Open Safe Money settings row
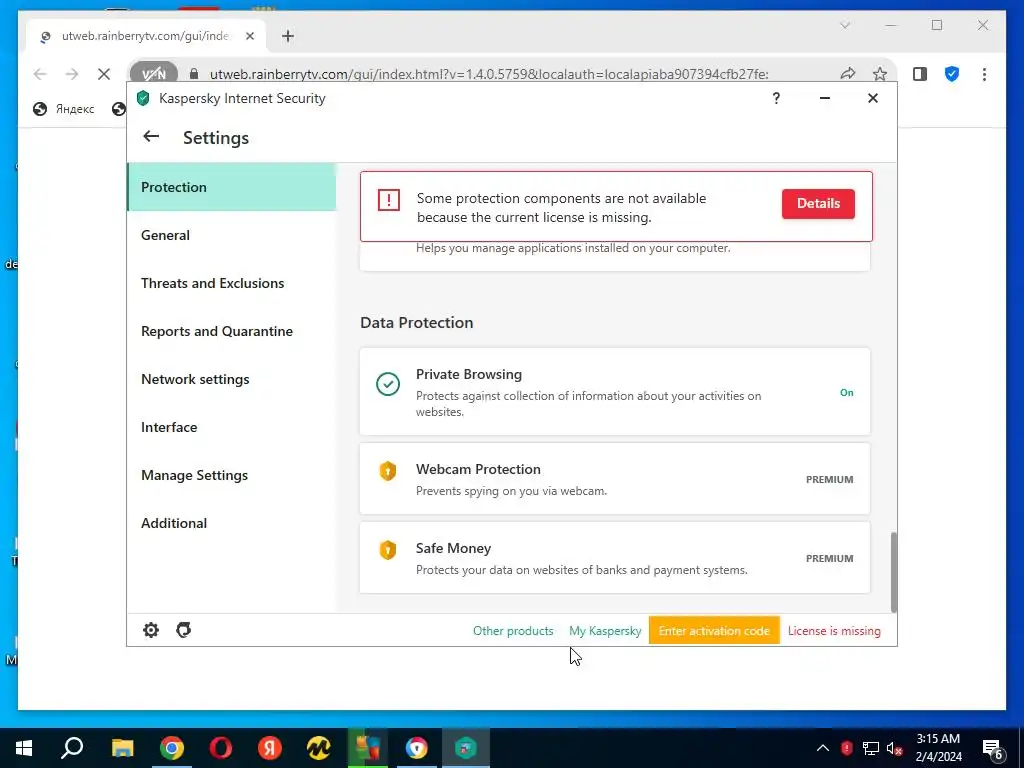The width and height of the screenshot is (1024, 768). [x=615, y=558]
